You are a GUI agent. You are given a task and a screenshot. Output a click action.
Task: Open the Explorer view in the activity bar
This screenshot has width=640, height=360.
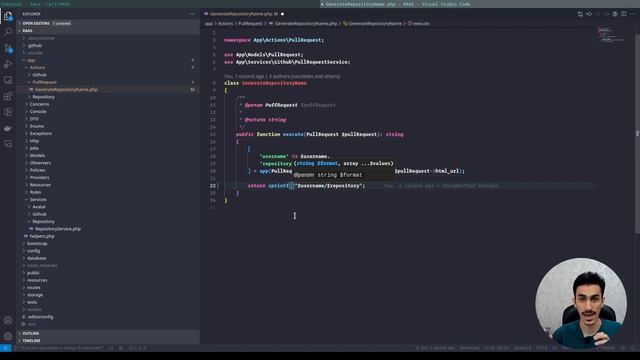coord(8,16)
